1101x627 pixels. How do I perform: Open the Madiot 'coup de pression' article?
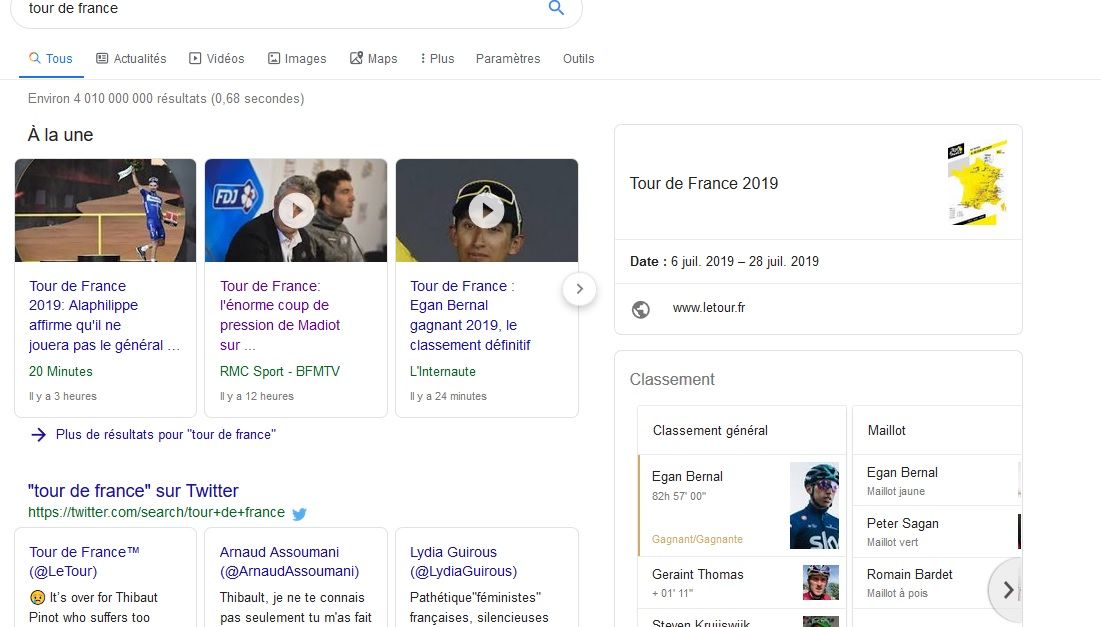[x=279, y=315]
